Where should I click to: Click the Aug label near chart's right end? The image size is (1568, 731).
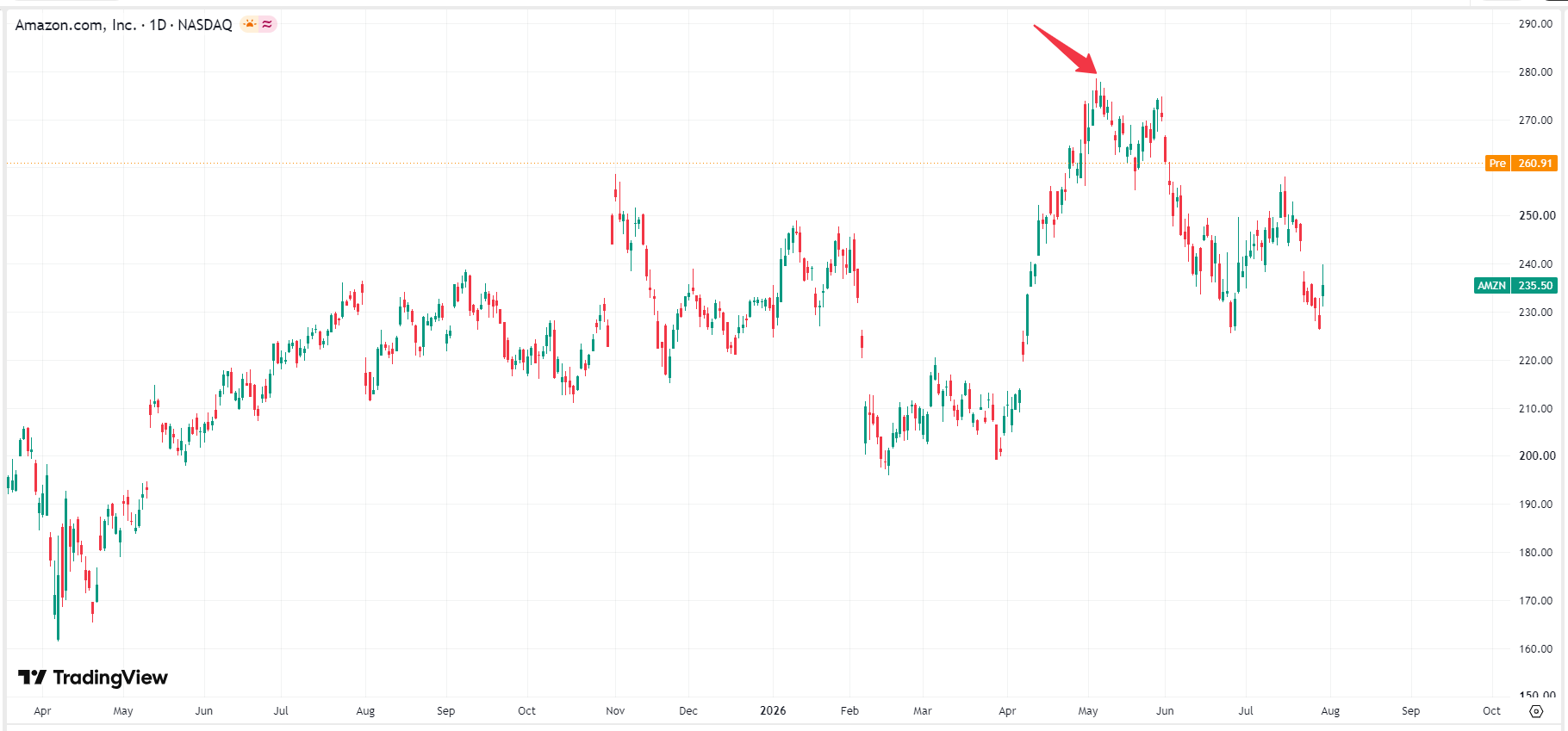point(1330,710)
